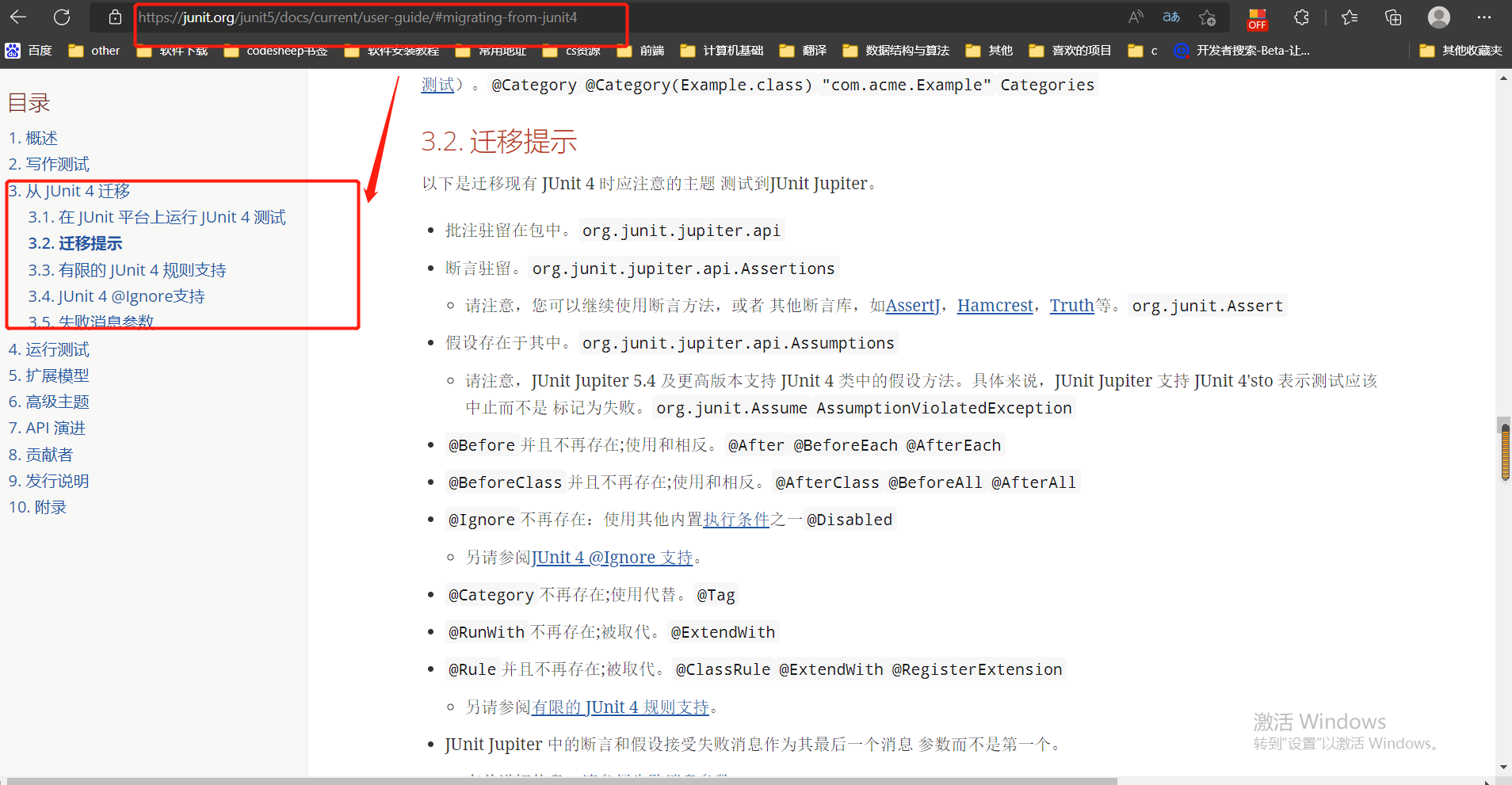Image resolution: width=1512 pixels, height=785 pixels.
Task: Open 3.3. 有限的 JUnit 4 规则支持 entry
Action: coord(128,270)
